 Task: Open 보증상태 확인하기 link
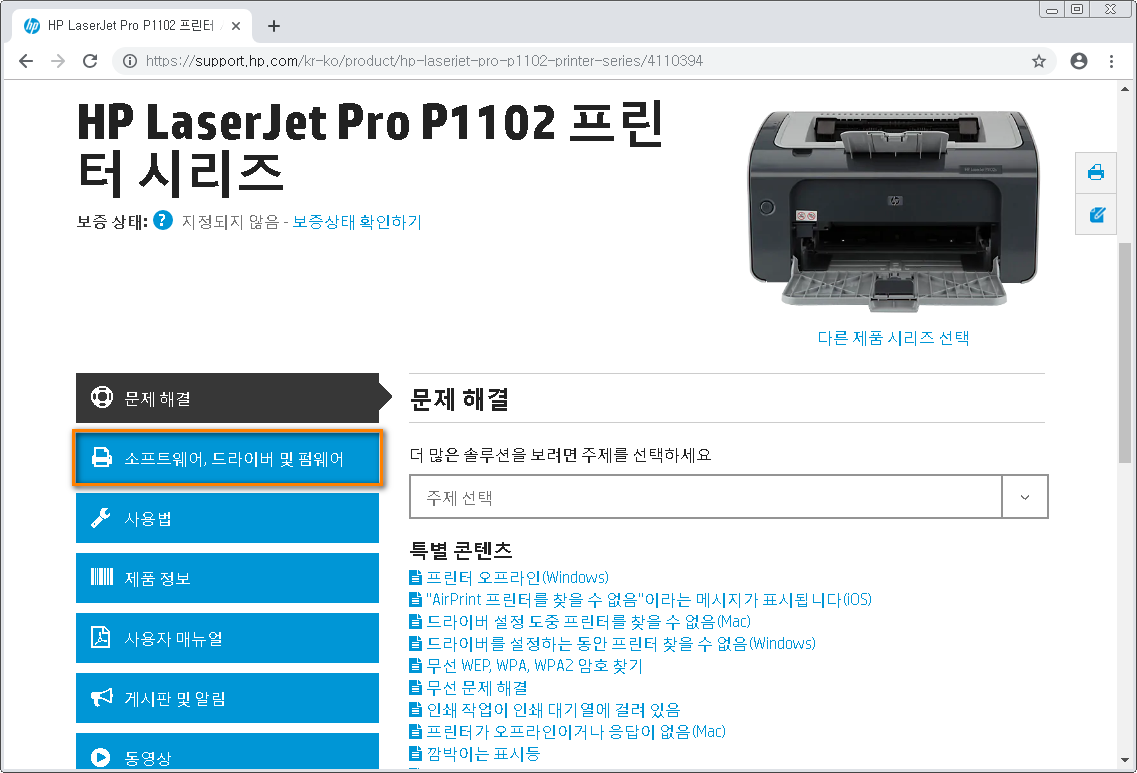357,222
